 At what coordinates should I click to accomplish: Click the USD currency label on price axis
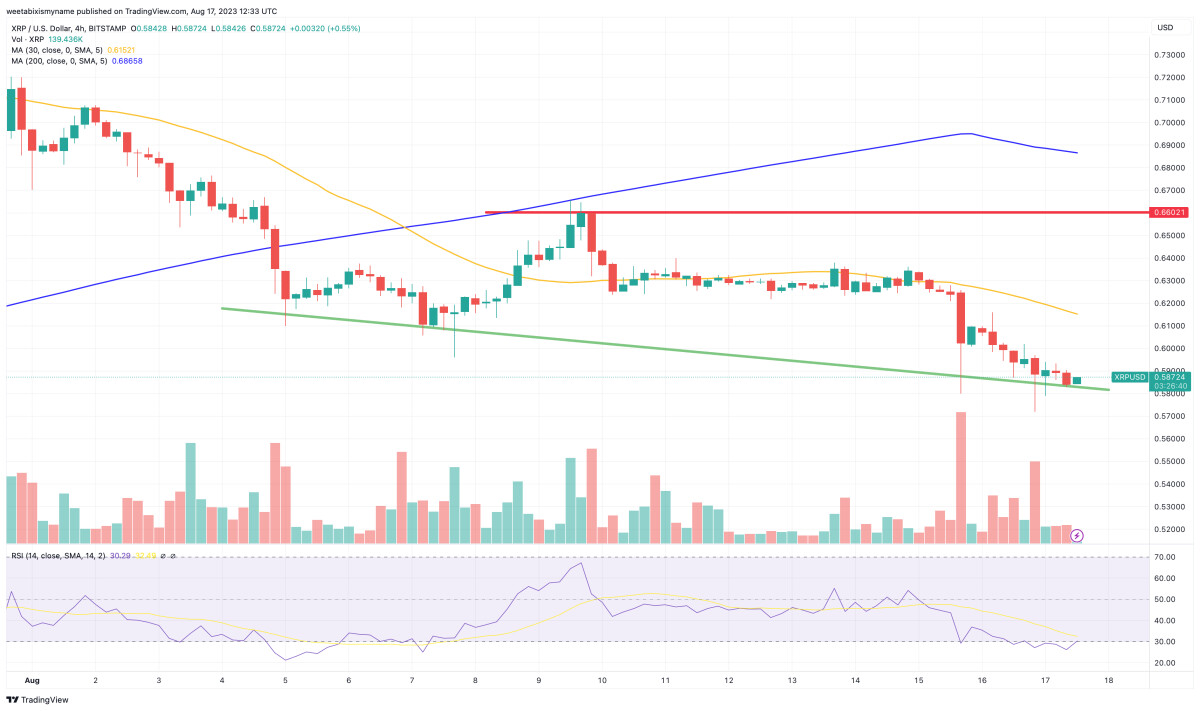[x=1164, y=27]
